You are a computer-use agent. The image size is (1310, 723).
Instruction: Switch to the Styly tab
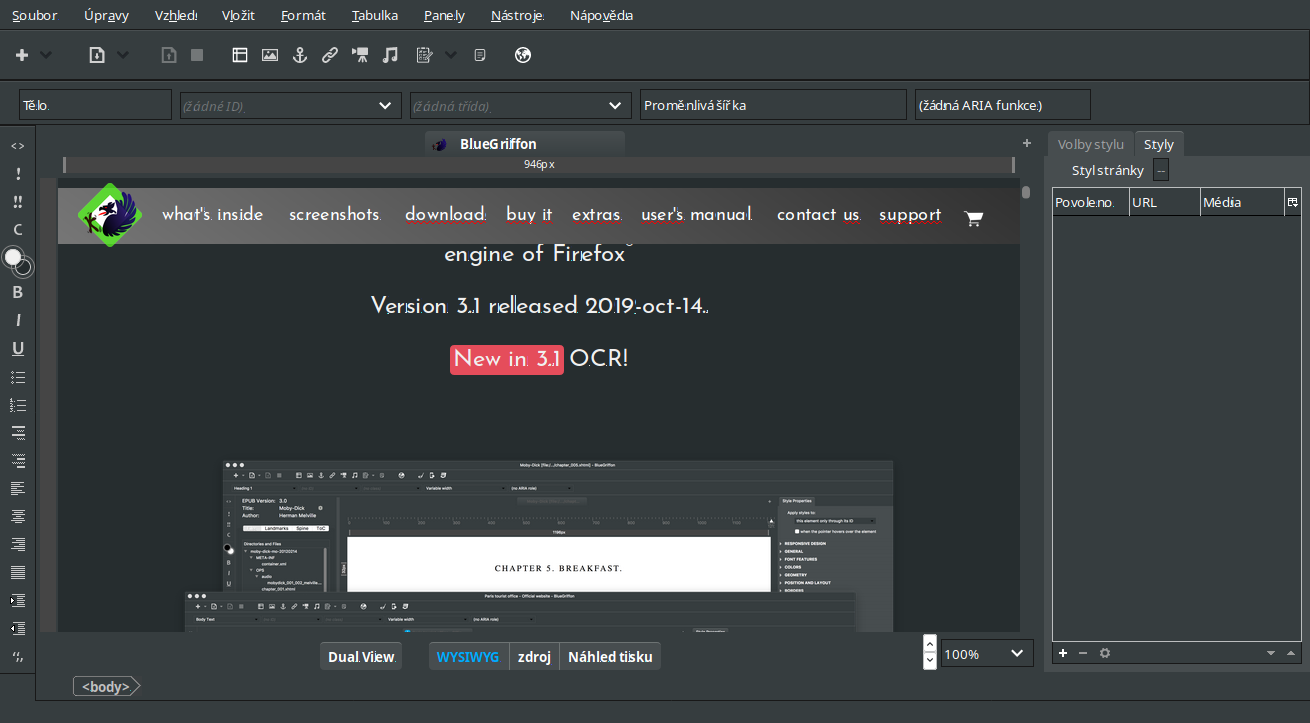[x=1159, y=144]
